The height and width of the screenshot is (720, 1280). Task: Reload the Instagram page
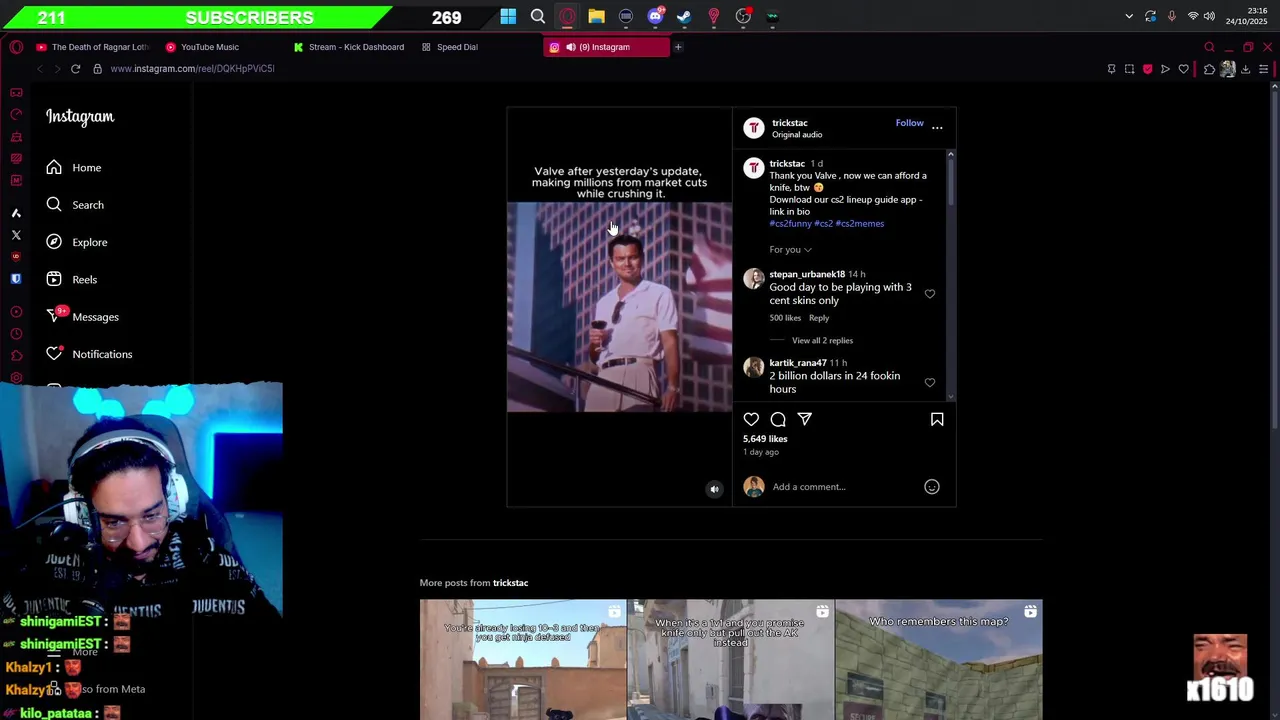(x=75, y=69)
